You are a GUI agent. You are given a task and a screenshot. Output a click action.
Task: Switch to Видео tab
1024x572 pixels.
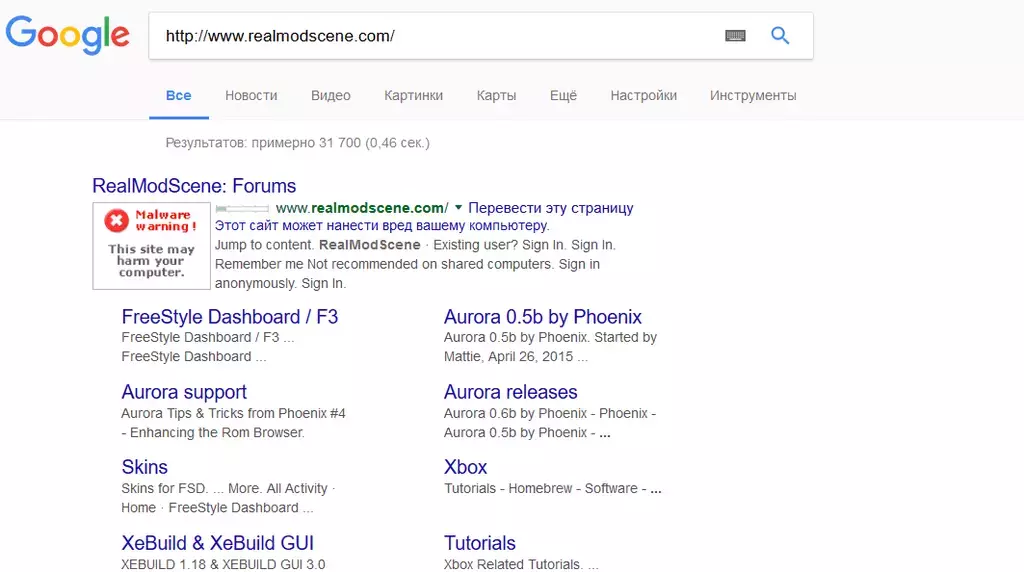click(330, 95)
